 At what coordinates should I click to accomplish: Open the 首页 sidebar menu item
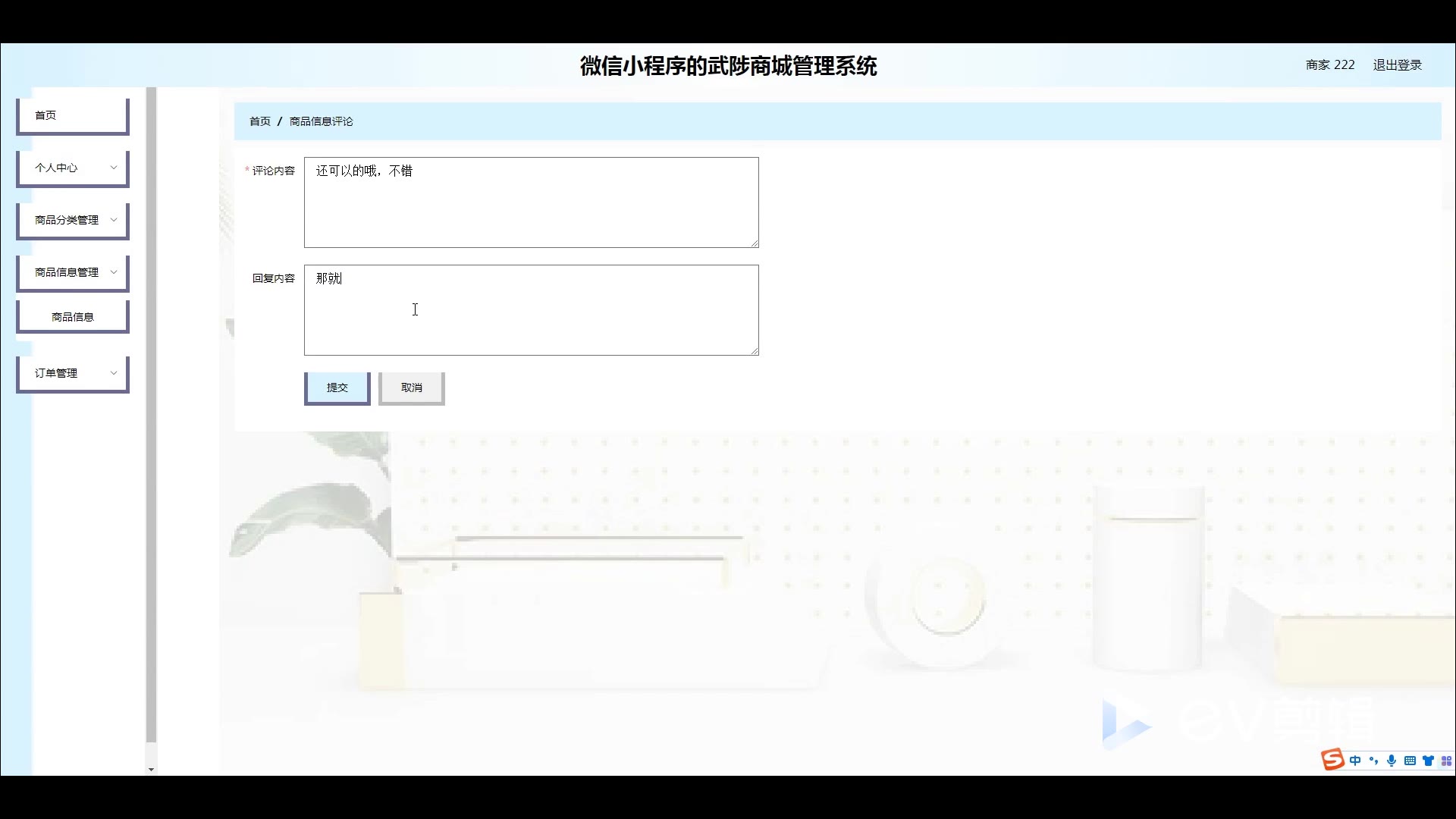coord(72,115)
